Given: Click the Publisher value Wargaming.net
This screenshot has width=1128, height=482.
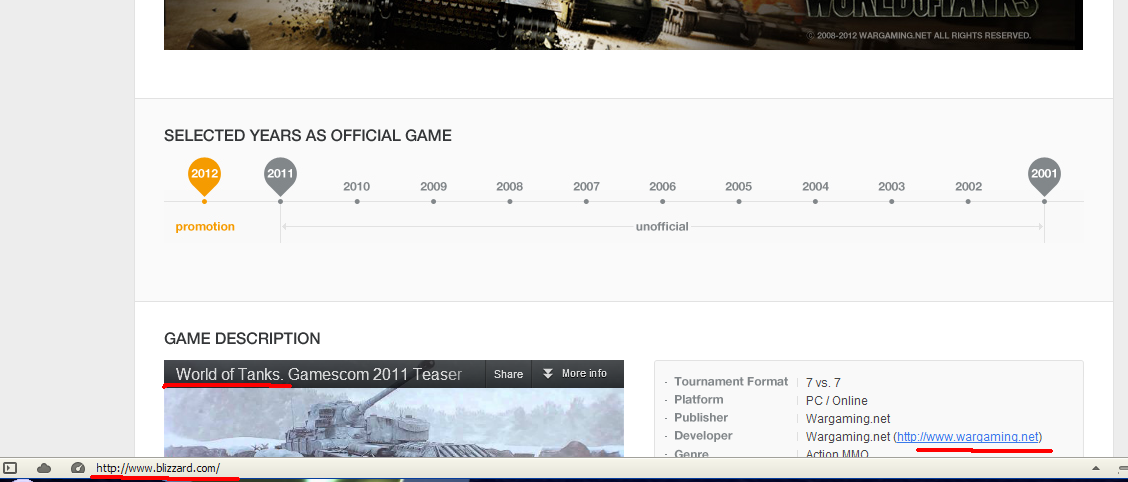Looking at the screenshot, I should coord(848,419).
